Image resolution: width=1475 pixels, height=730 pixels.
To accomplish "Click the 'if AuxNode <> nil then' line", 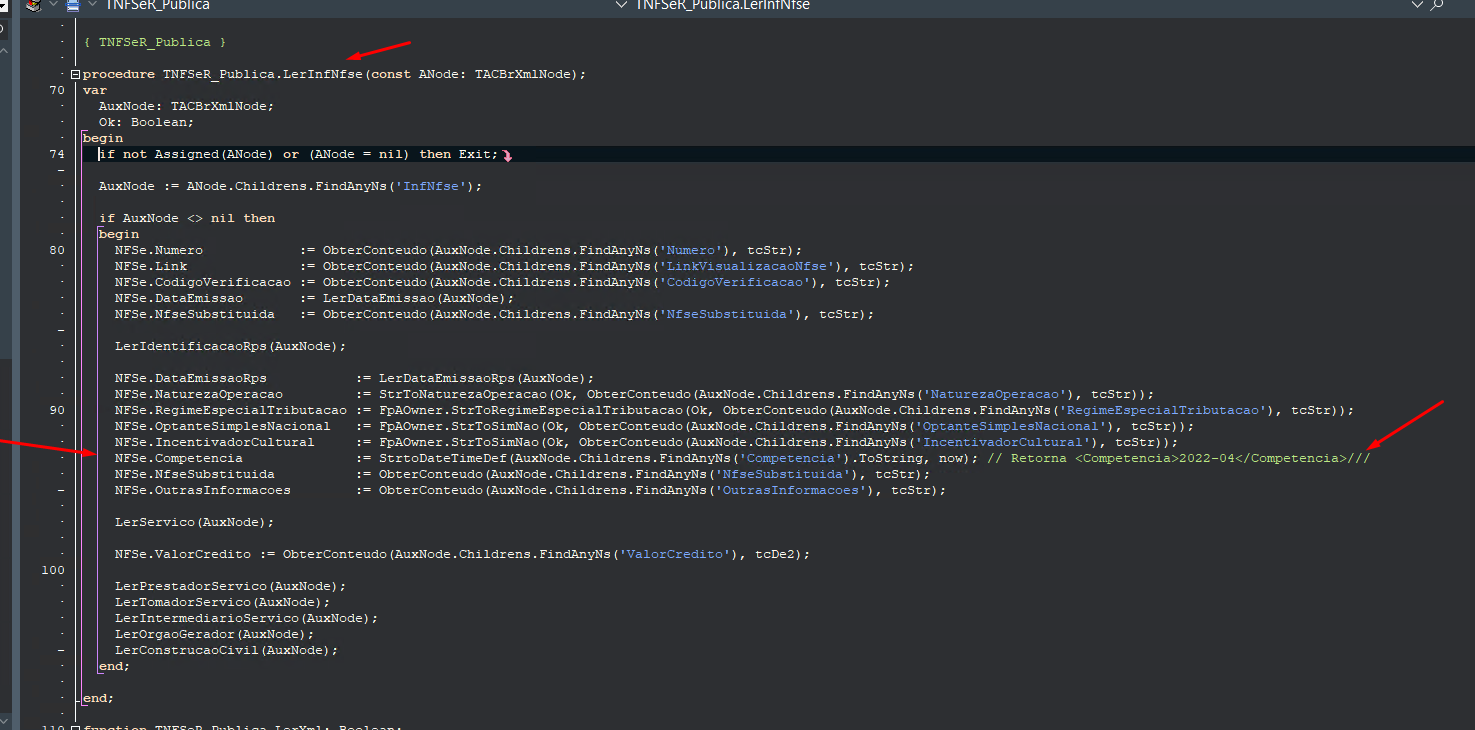I will click(187, 218).
